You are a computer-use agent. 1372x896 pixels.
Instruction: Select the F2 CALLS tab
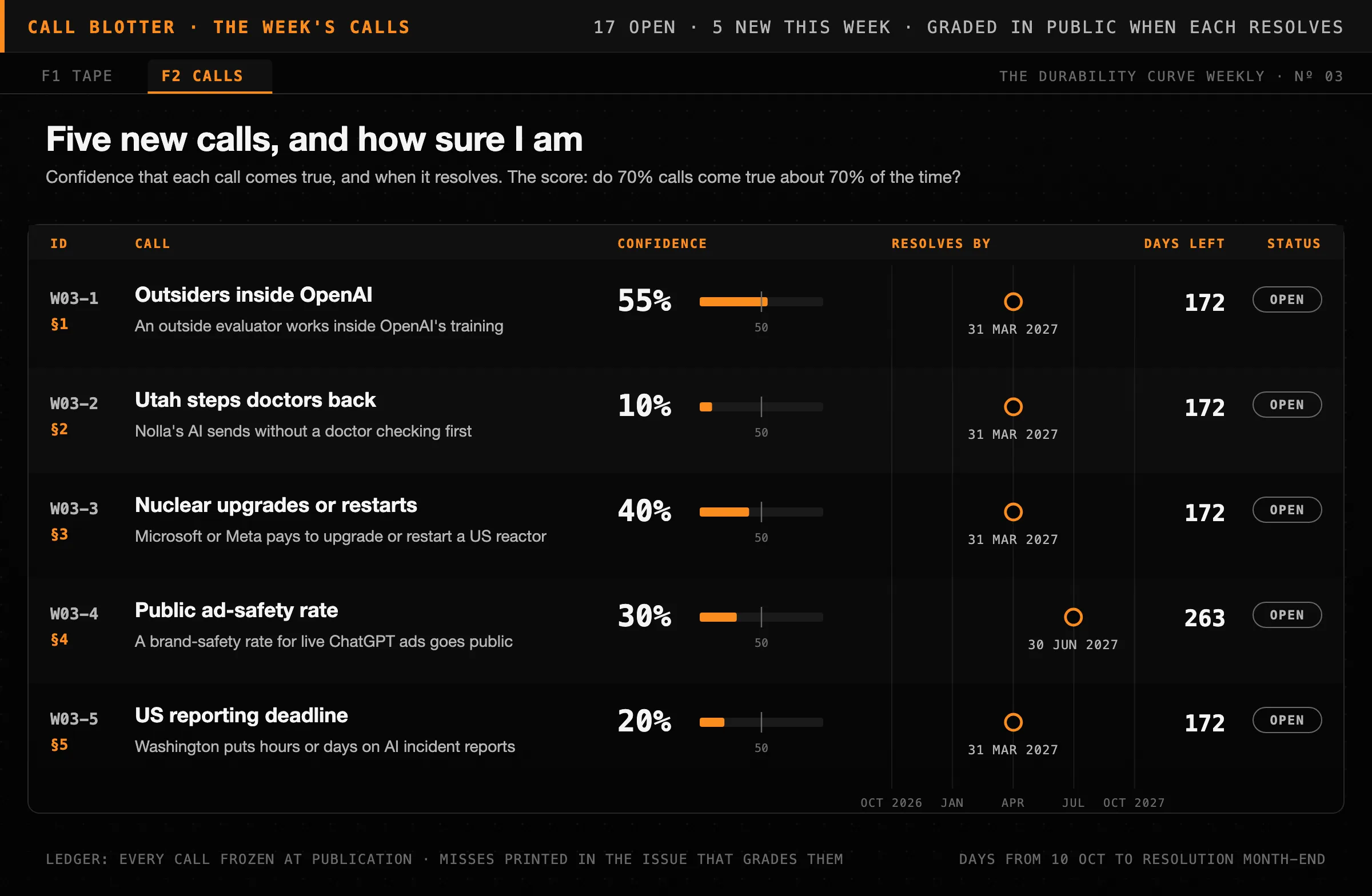click(209, 76)
